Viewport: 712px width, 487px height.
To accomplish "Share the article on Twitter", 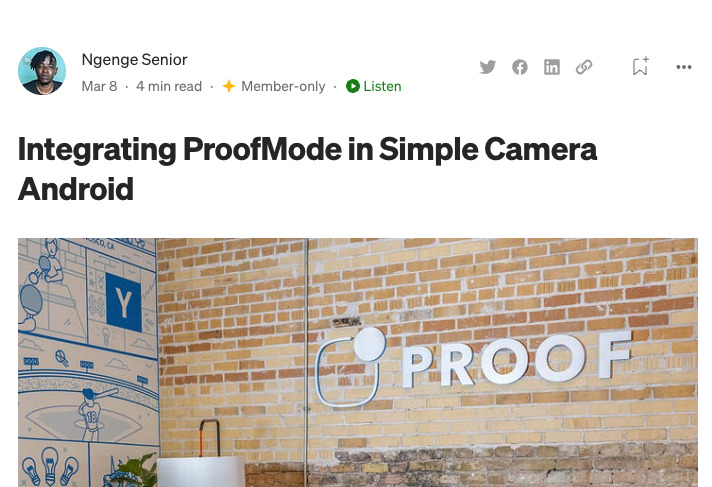I will (x=488, y=67).
